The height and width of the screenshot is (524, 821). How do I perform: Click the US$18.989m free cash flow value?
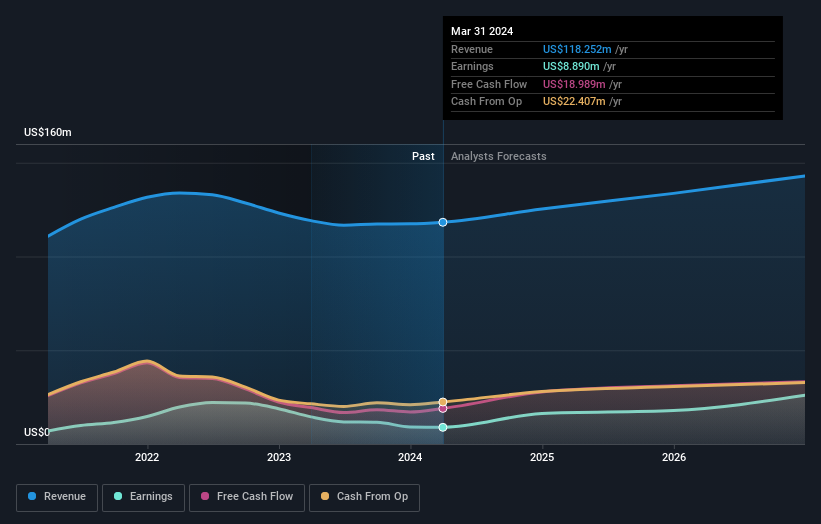[574, 84]
